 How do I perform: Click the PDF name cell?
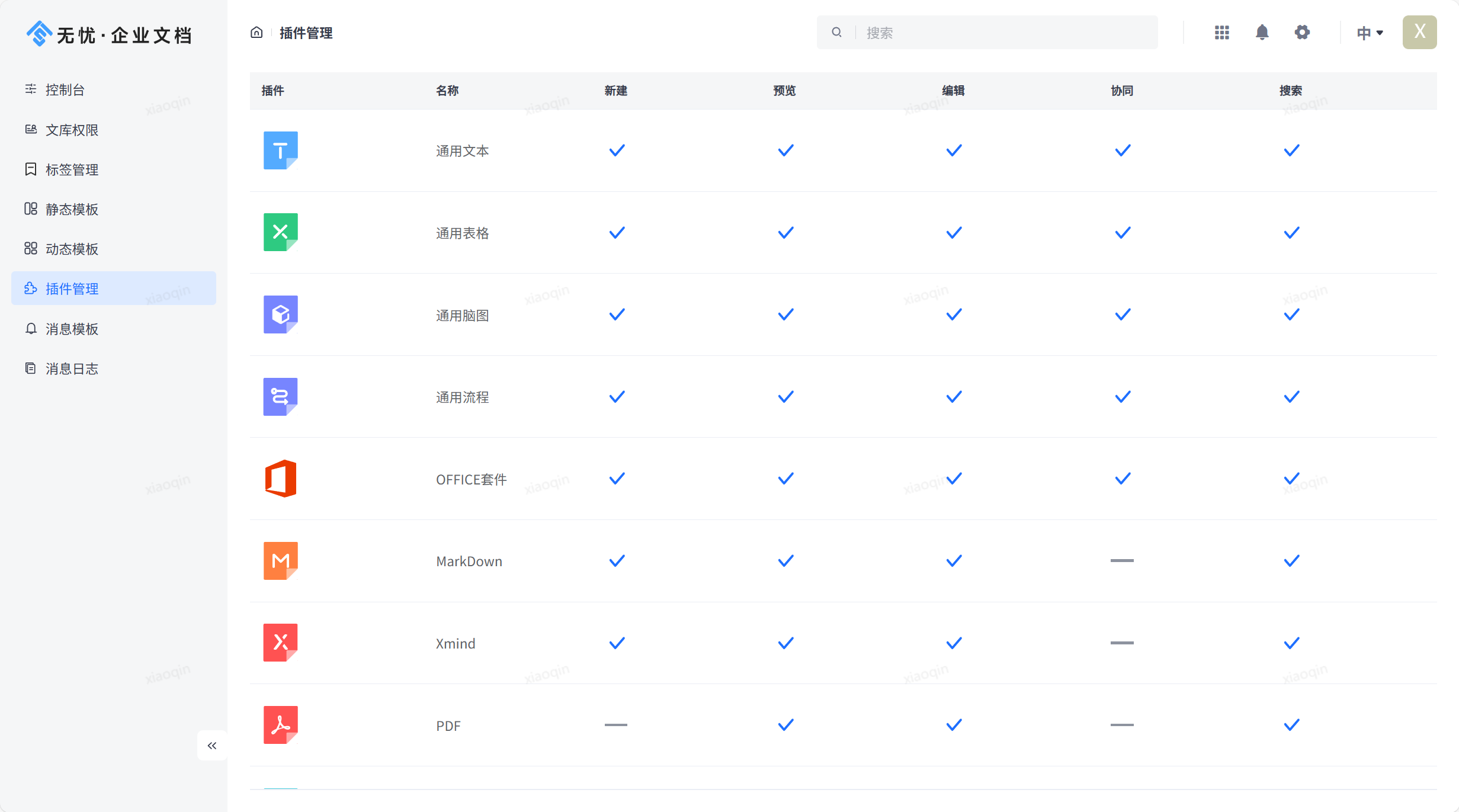[448, 726]
